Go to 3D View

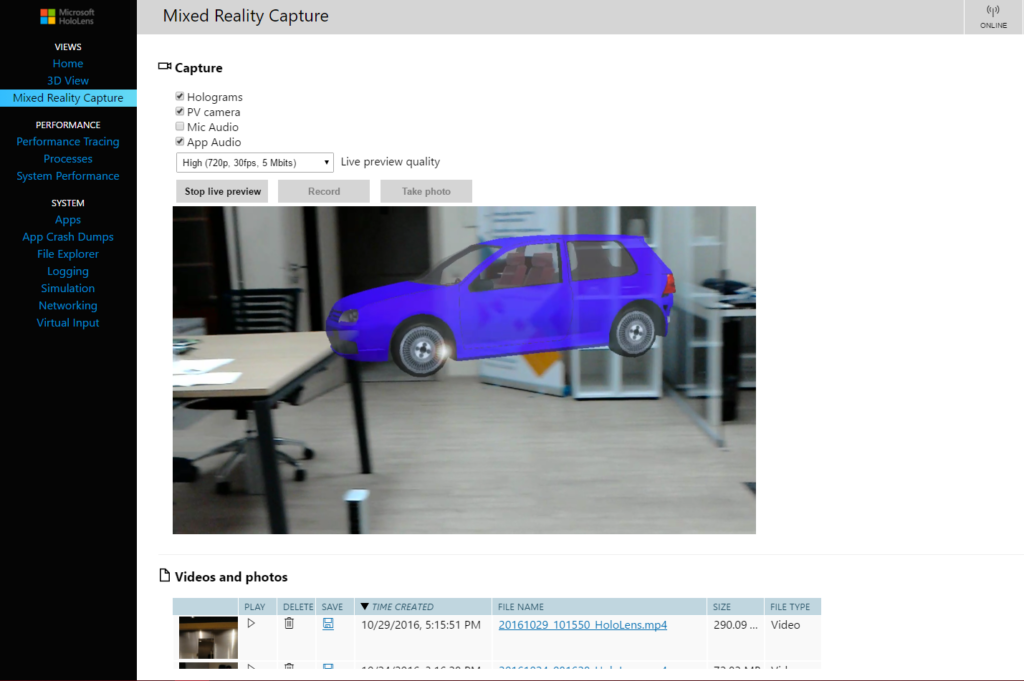pyautogui.click(x=68, y=80)
